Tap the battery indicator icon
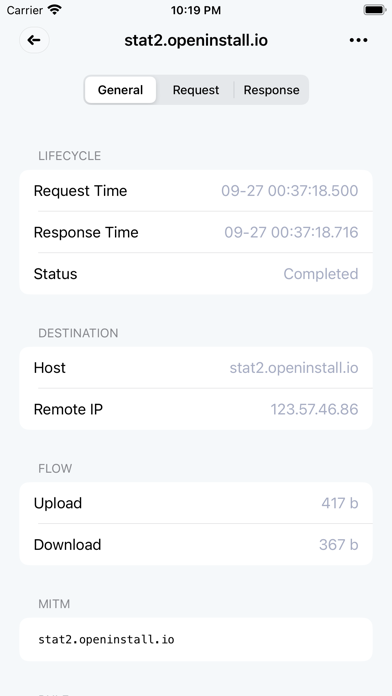Image resolution: width=392 pixels, height=696 pixels. pyautogui.click(x=374, y=10)
